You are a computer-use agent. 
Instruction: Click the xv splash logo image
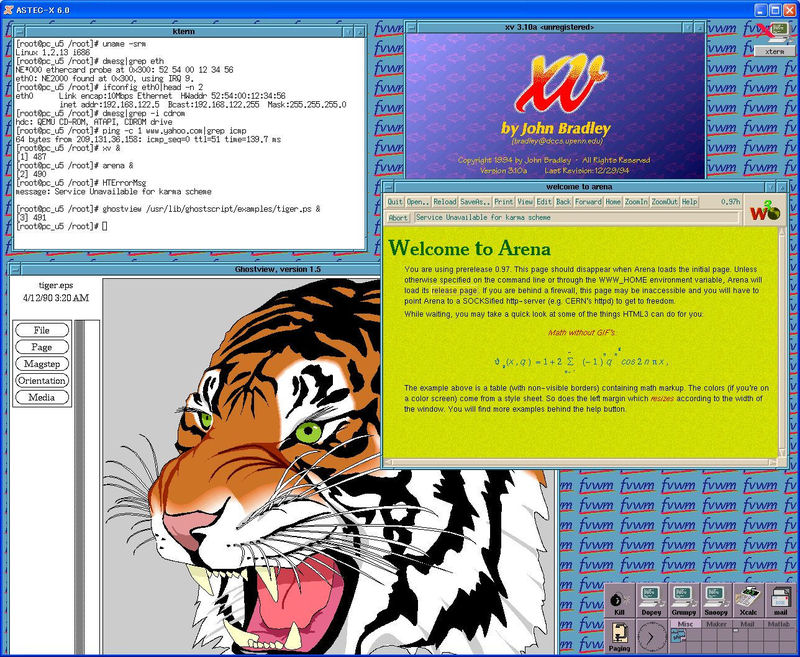click(x=555, y=106)
